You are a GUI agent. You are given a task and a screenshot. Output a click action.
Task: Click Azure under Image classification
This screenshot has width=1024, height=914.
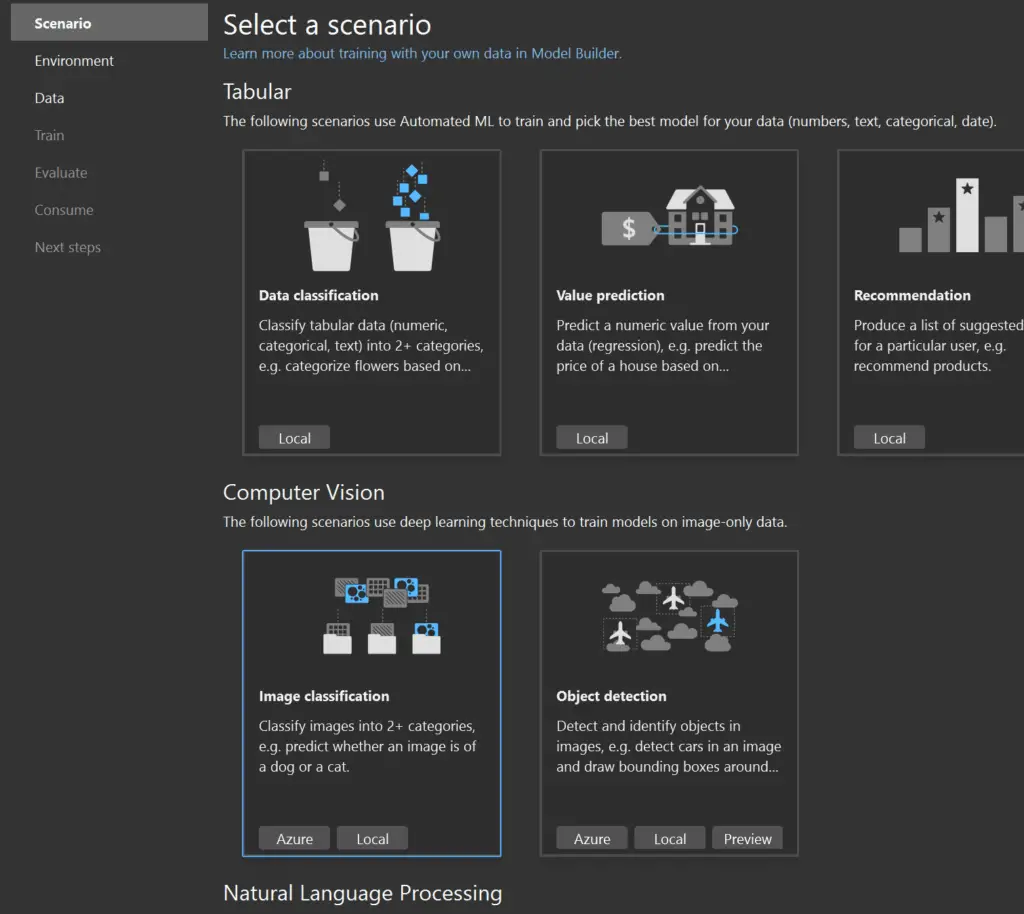(x=293, y=838)
